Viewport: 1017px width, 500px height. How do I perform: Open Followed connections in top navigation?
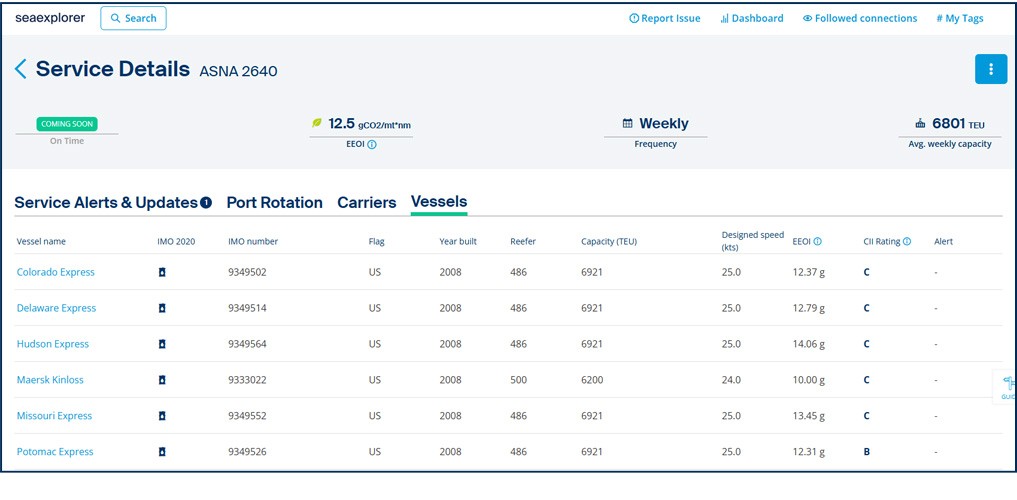859,18
